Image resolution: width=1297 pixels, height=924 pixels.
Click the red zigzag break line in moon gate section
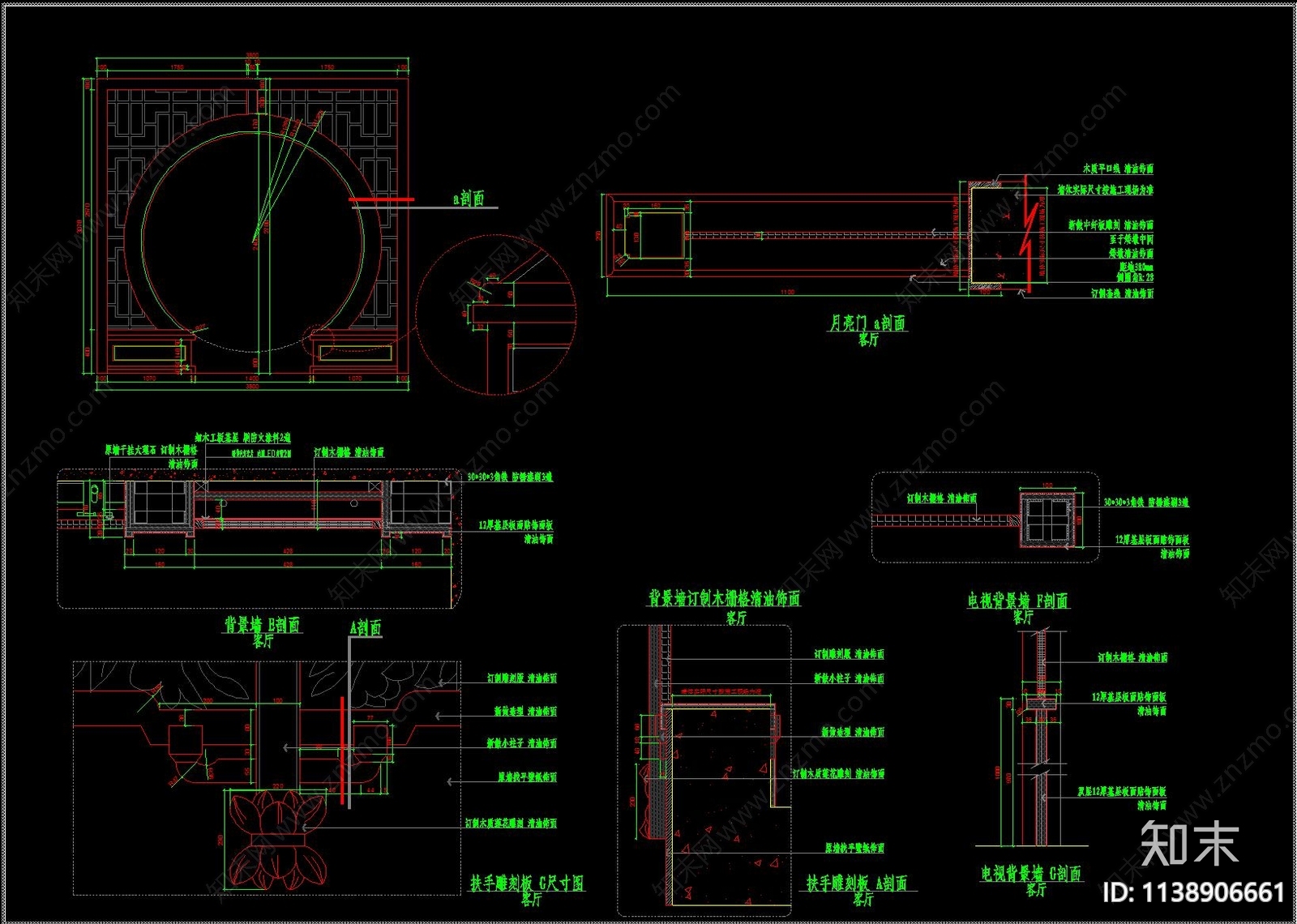click(1027, 235)
